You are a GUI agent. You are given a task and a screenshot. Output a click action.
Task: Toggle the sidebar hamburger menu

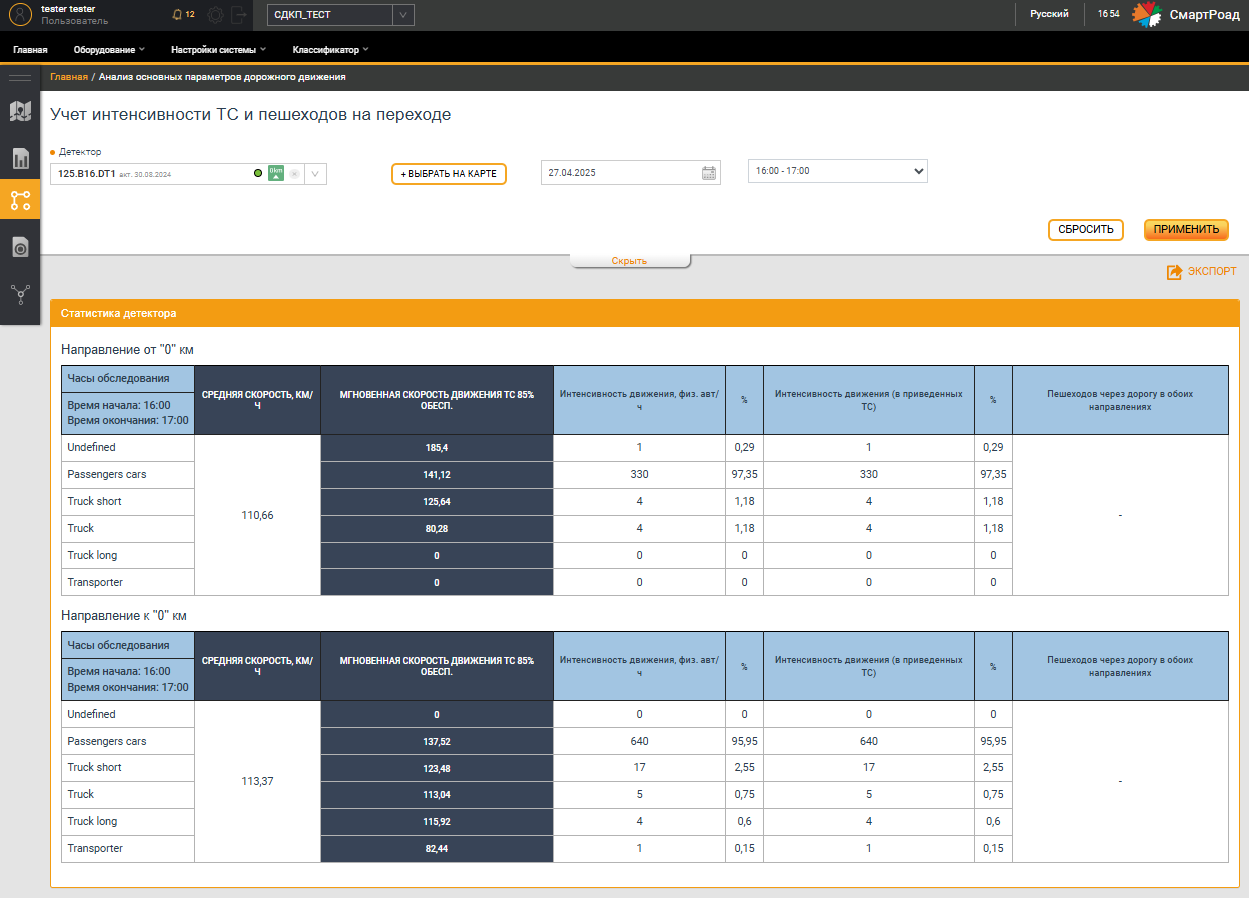(20, 77)
